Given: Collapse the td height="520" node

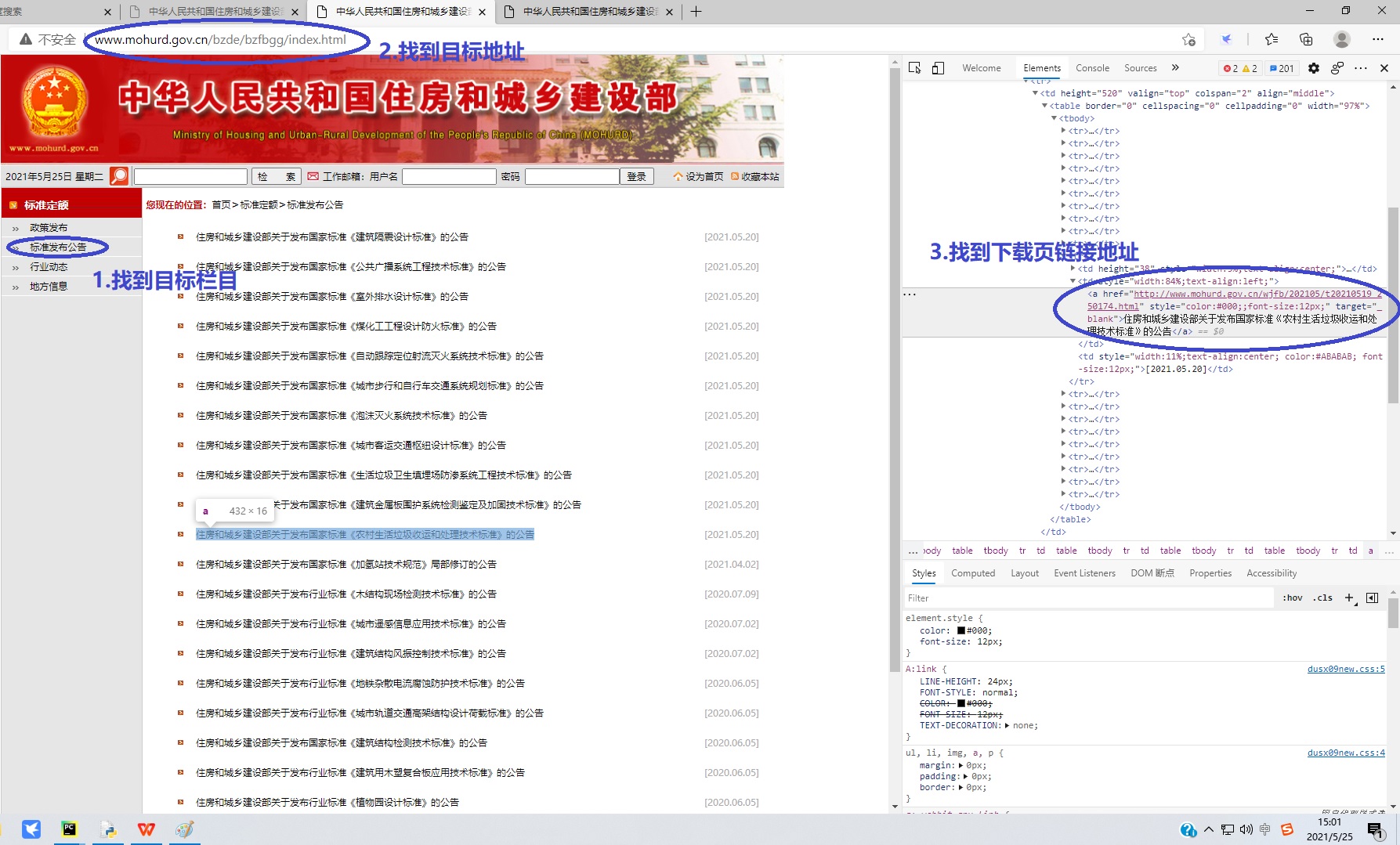Looking at the screenshot, I should (x=1035, y=93).
